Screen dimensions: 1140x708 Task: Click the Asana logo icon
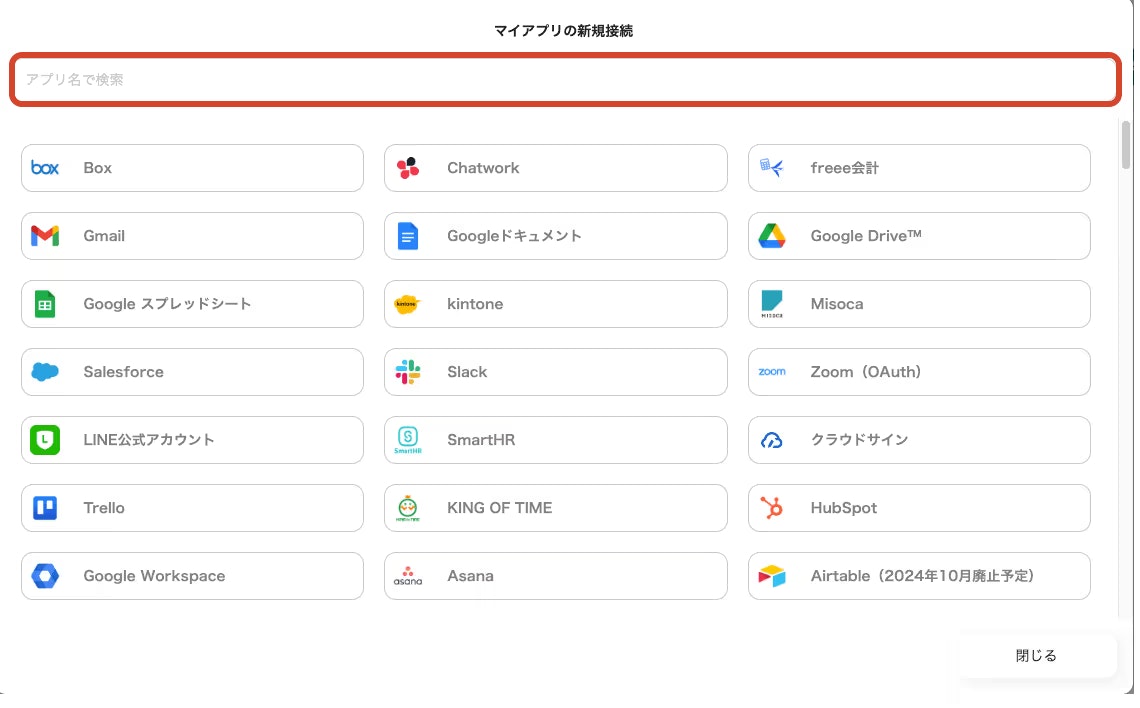pyautogui.click(x=408, y=576)
